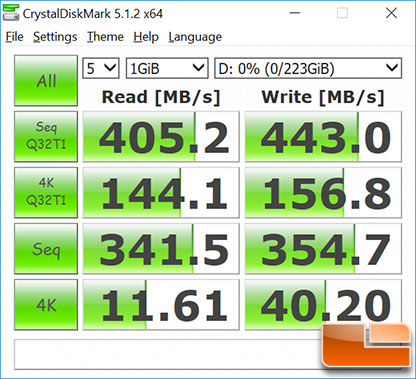Open the Language menu

[x=195, y=37]
